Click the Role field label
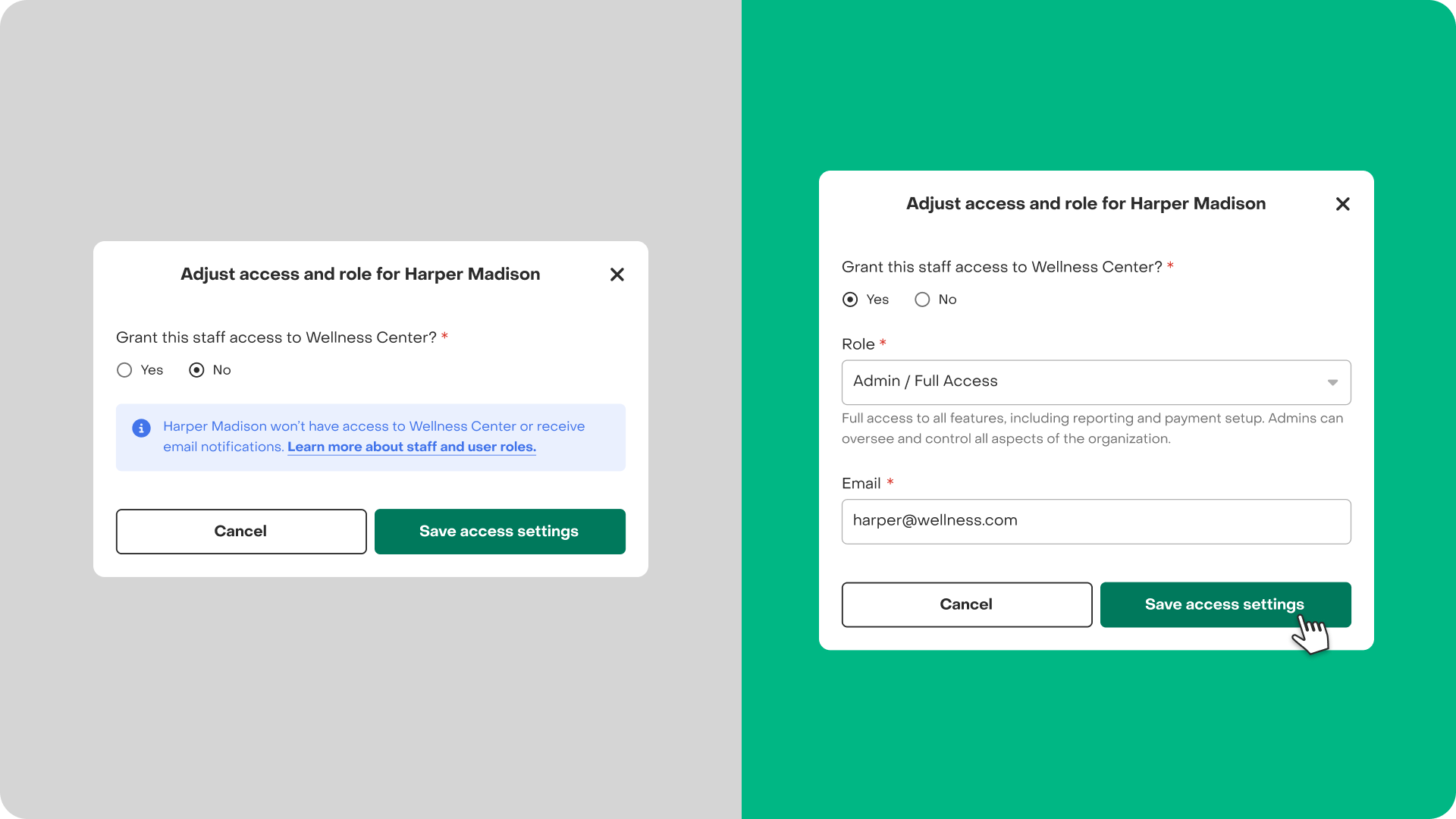 click(x=858, y=344)
